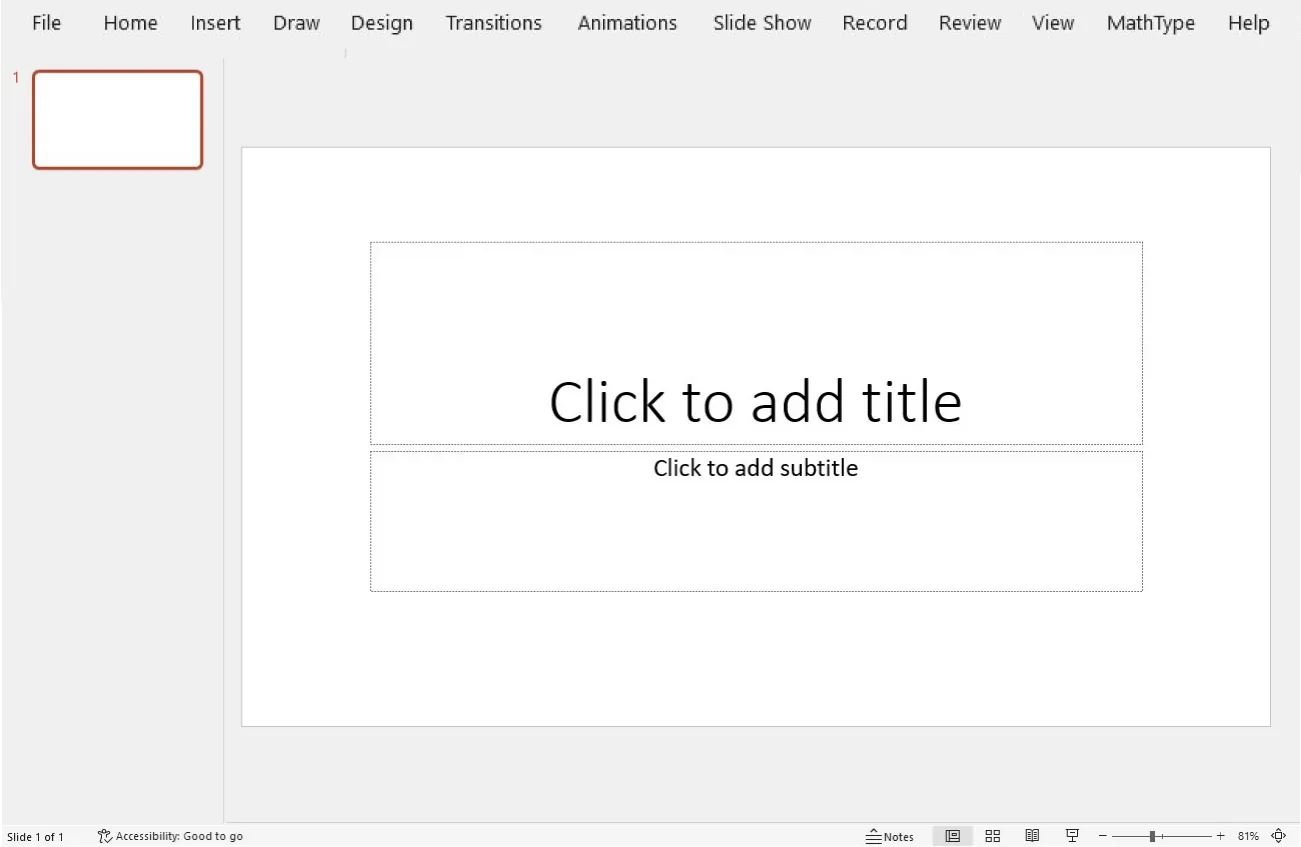
Task: Click the 81% zoom percentage
Action: click(1247, 835)
